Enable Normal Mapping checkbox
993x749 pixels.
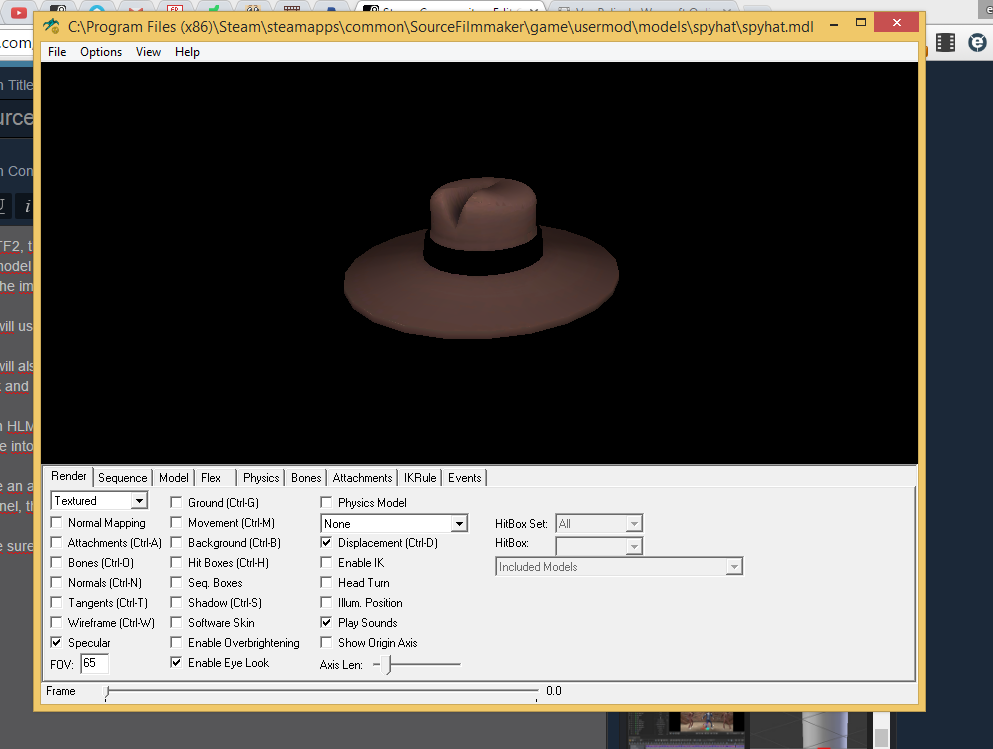56,522
